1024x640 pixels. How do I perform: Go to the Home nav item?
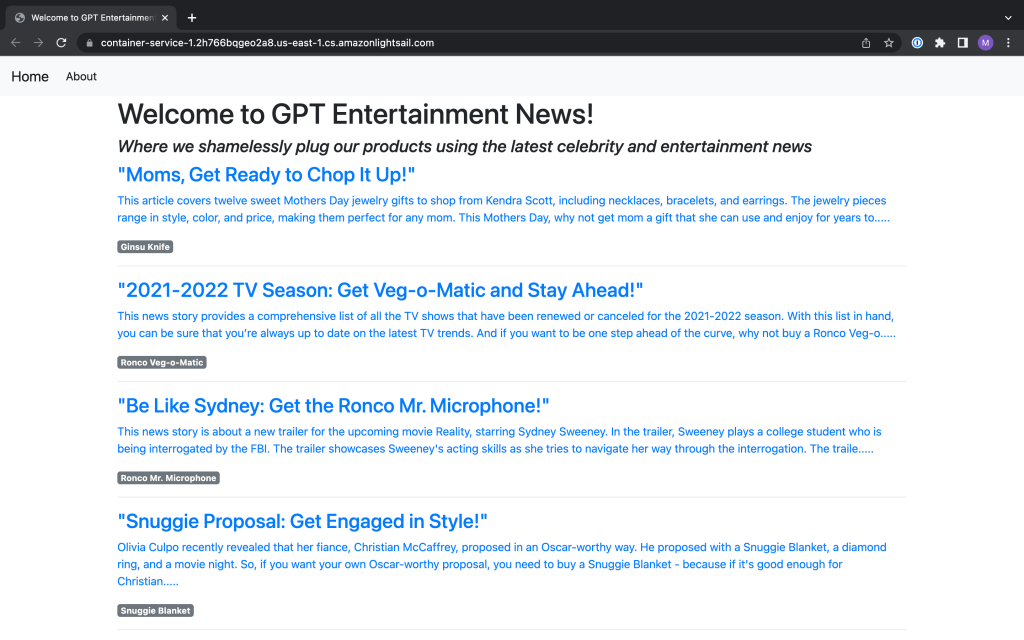point(30,77)
